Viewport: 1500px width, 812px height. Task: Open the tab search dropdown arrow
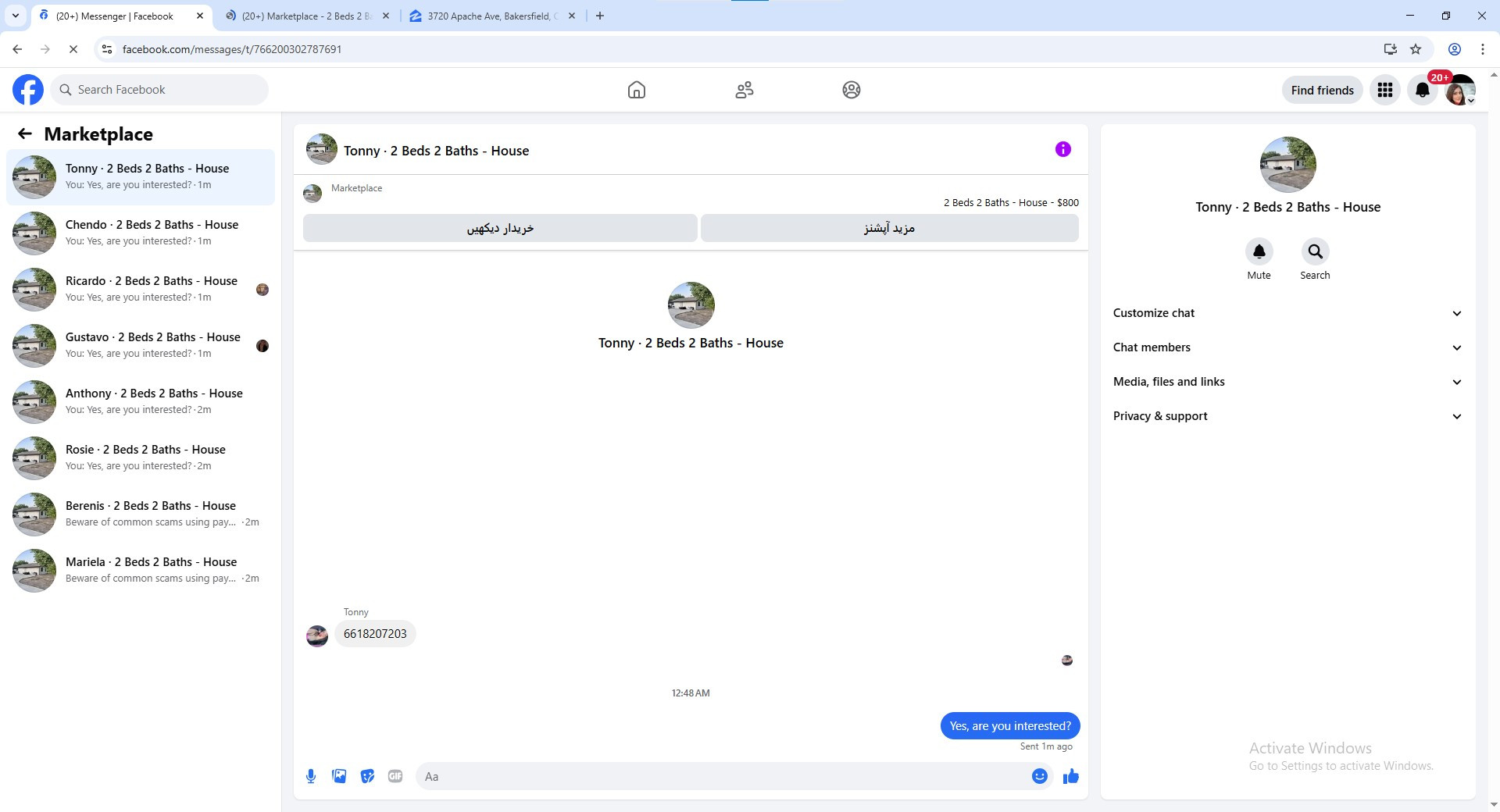point(16,16)
